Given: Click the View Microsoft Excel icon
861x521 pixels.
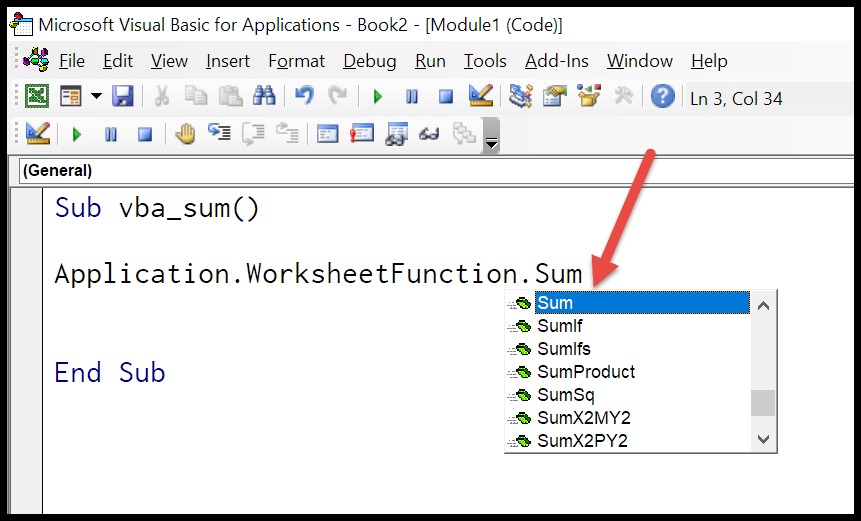Looking at the screenshot, I should coord(37,97).
